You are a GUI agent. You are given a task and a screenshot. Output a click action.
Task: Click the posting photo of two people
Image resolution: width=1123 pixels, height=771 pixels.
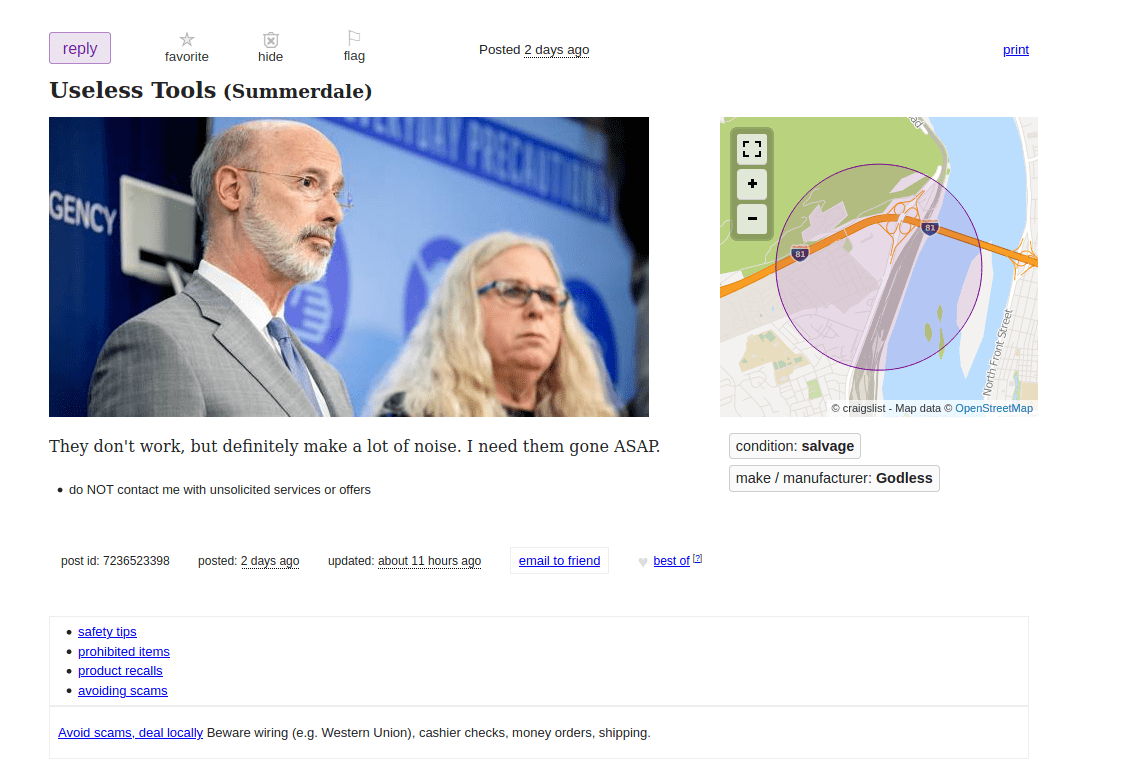pyautogui.click(x=349, y=267)
